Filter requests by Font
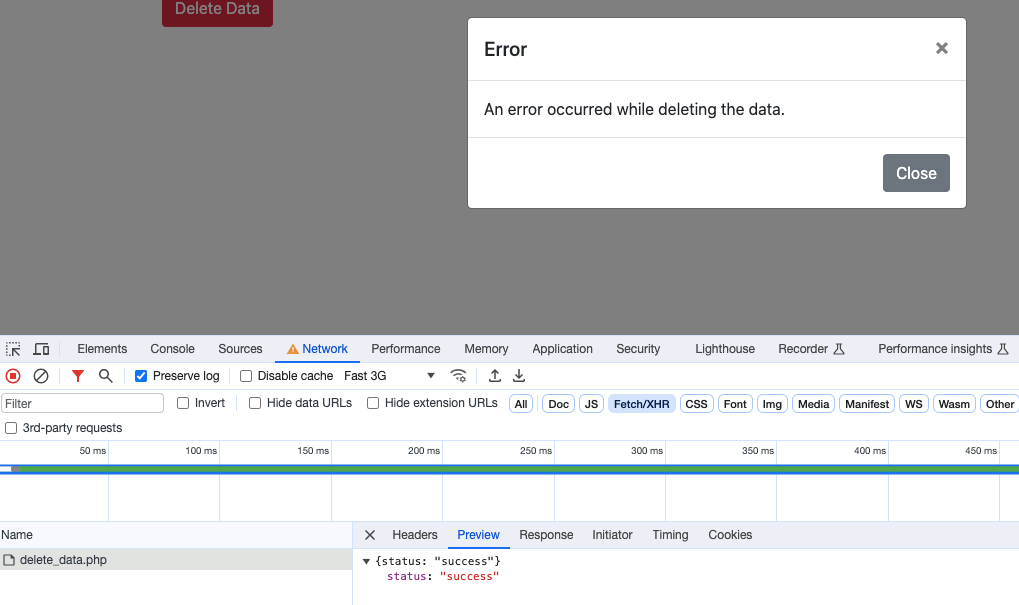This screenshot has height=605, width=1019. click(735, 404)
